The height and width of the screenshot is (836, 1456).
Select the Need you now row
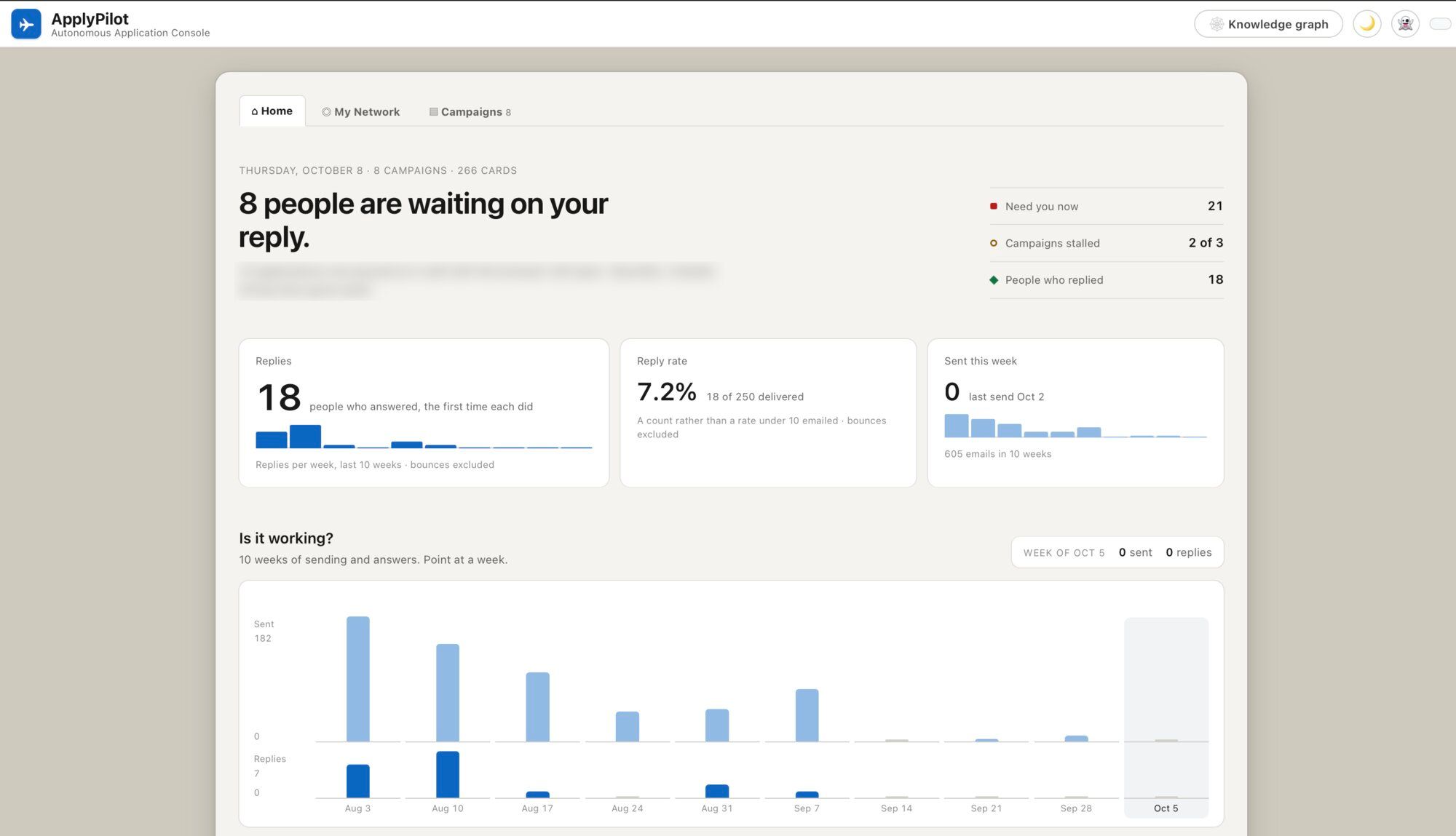pyautogui.click(x=1106, y=207)
